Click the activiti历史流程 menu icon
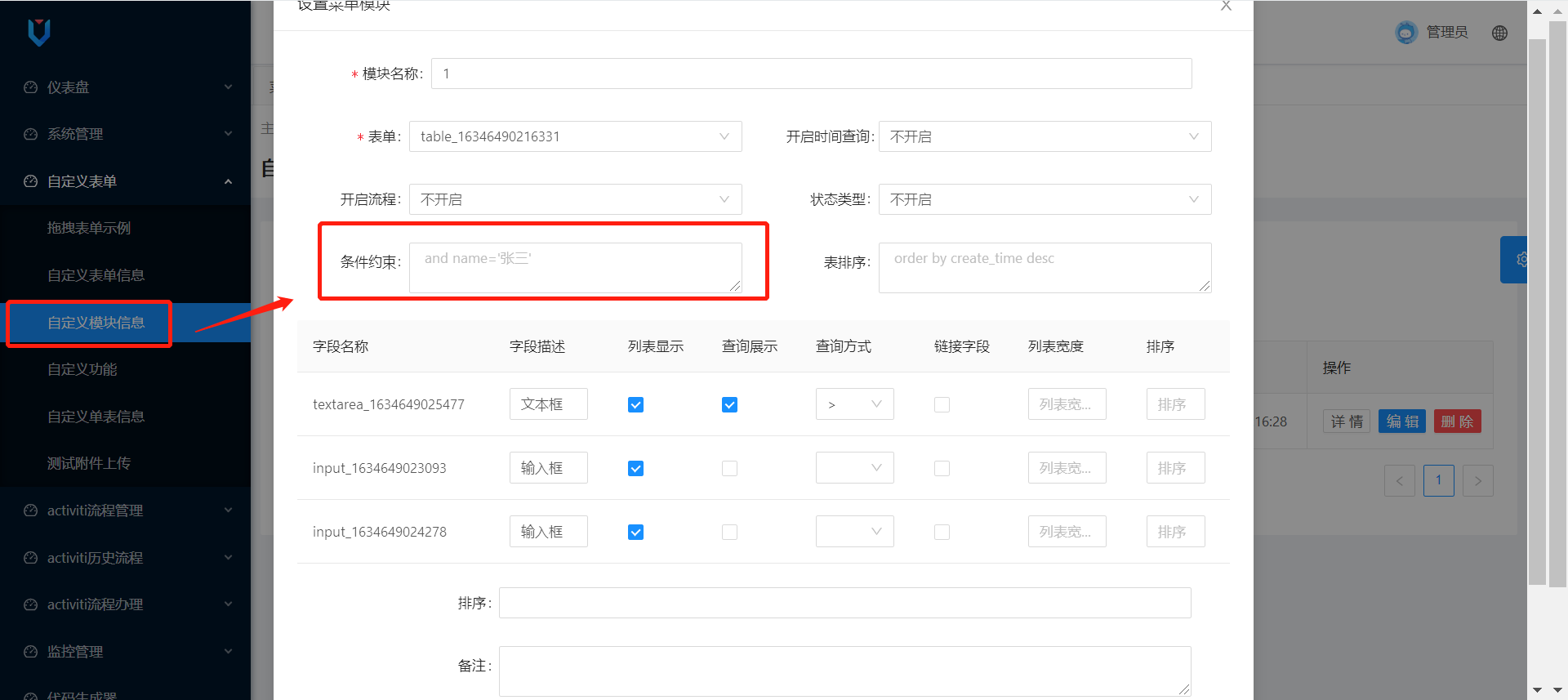This screenshot has width=1568, height=700. point(31,558)
